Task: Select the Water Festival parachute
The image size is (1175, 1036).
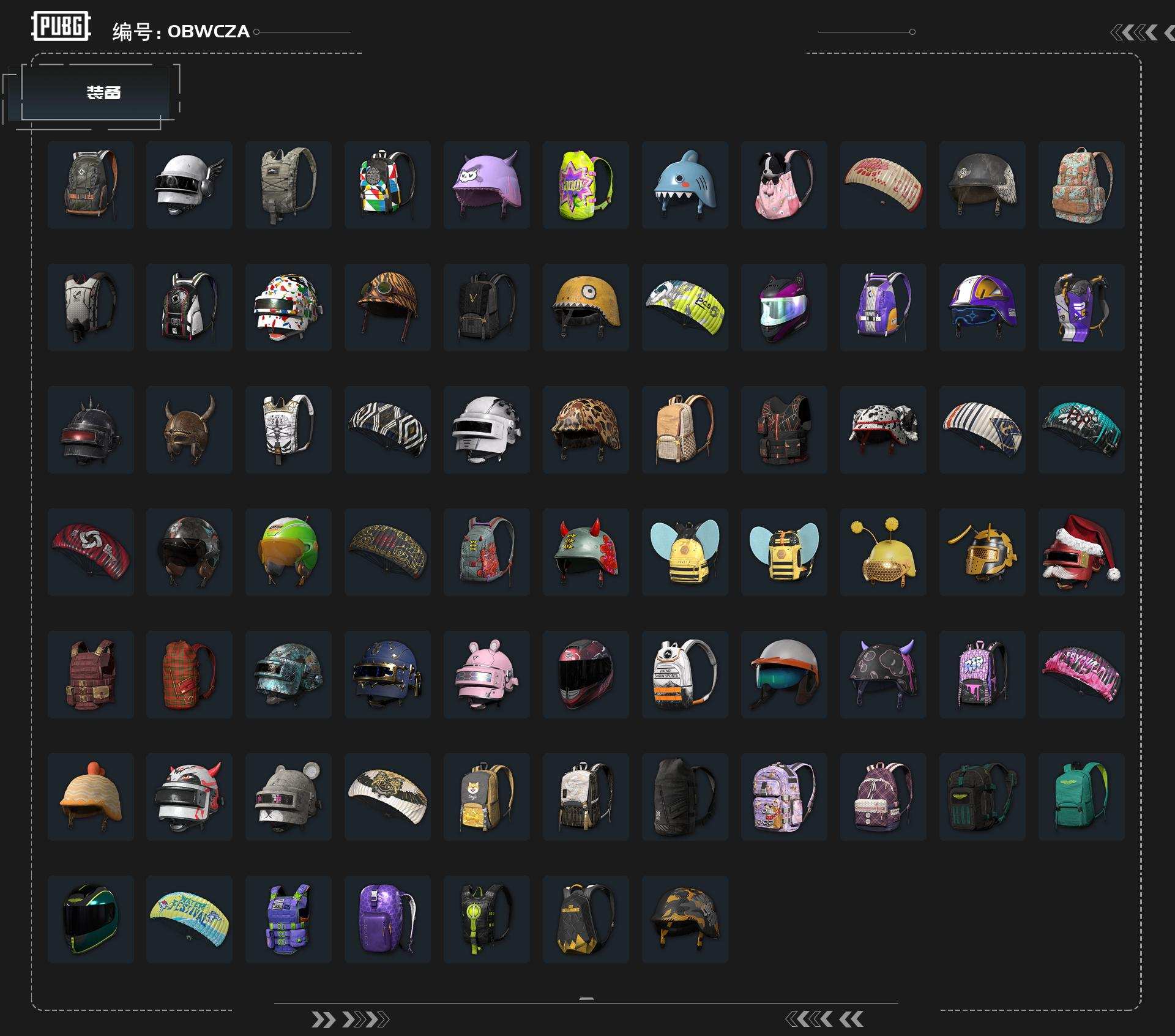Action: [189, 919]
